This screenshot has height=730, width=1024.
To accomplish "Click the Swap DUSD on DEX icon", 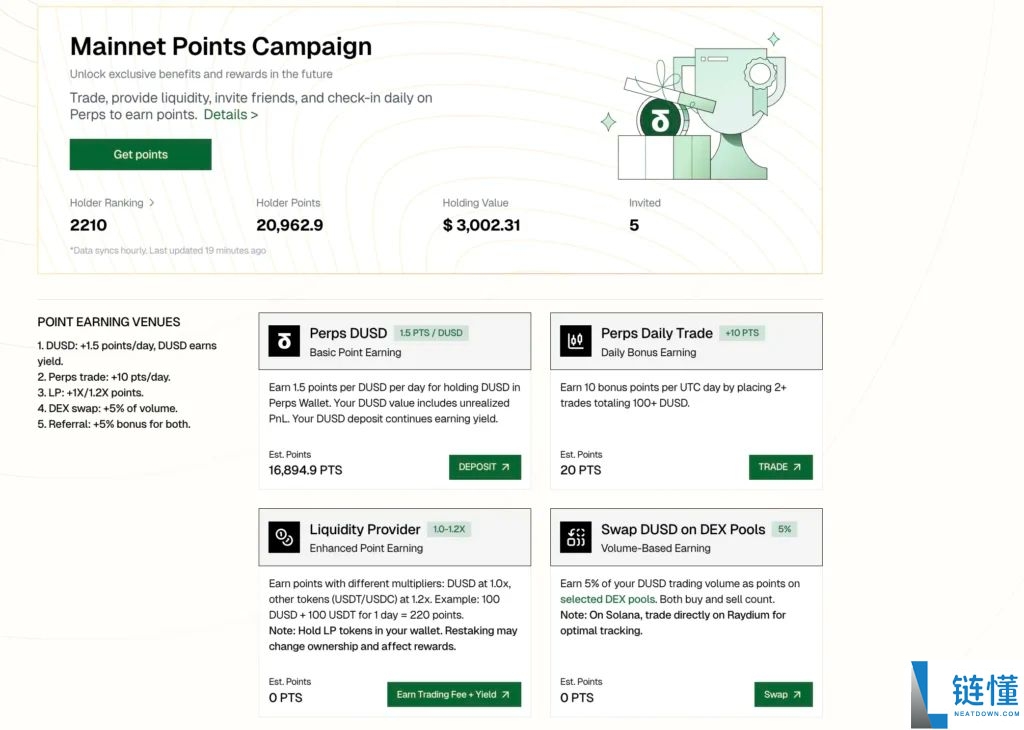I will 575,537.
